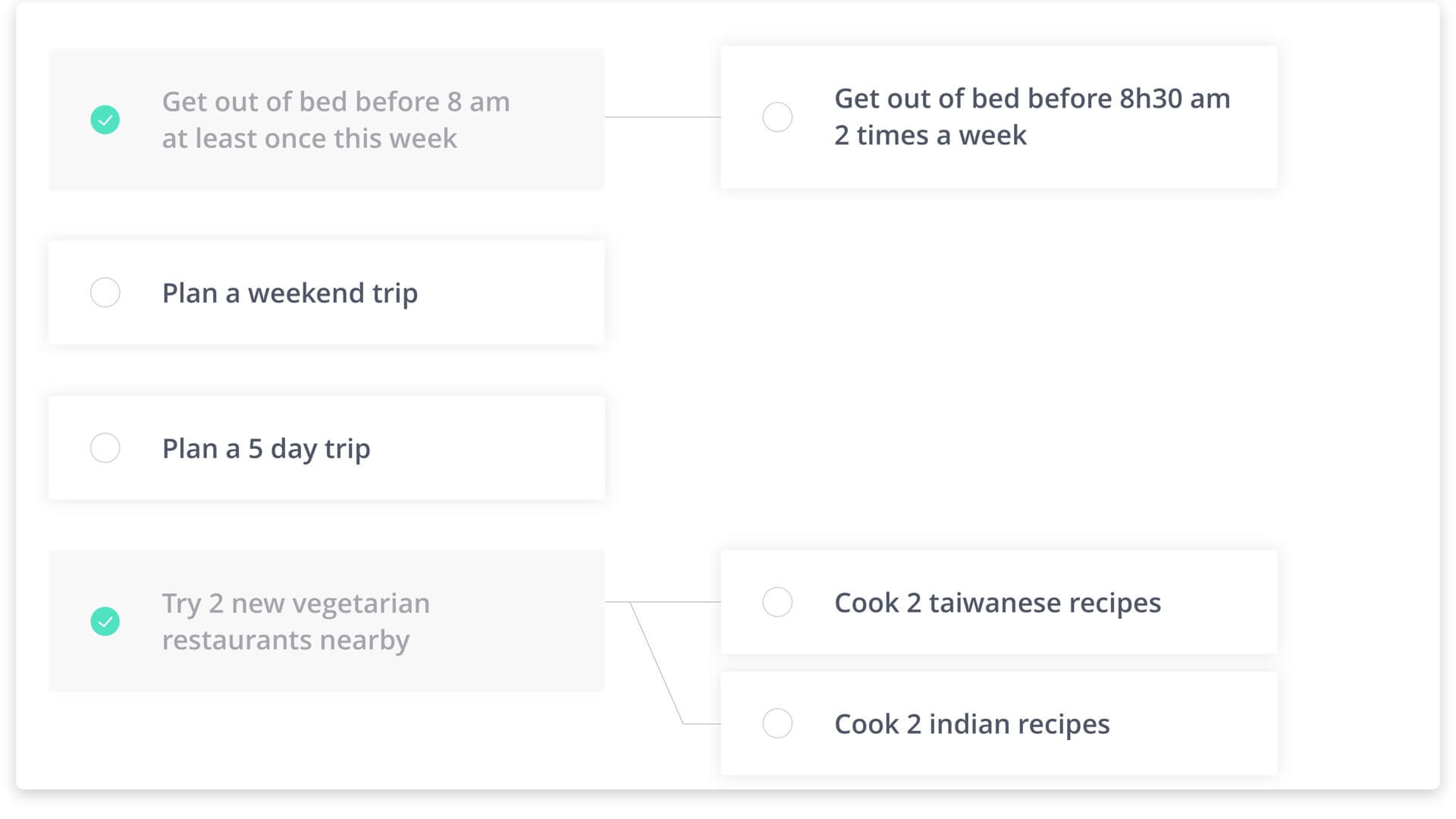Open the Plan a weekend trip card
The height and width of the screenshot is (819, 1456).
pyautogui.click(x=326, y=293)
